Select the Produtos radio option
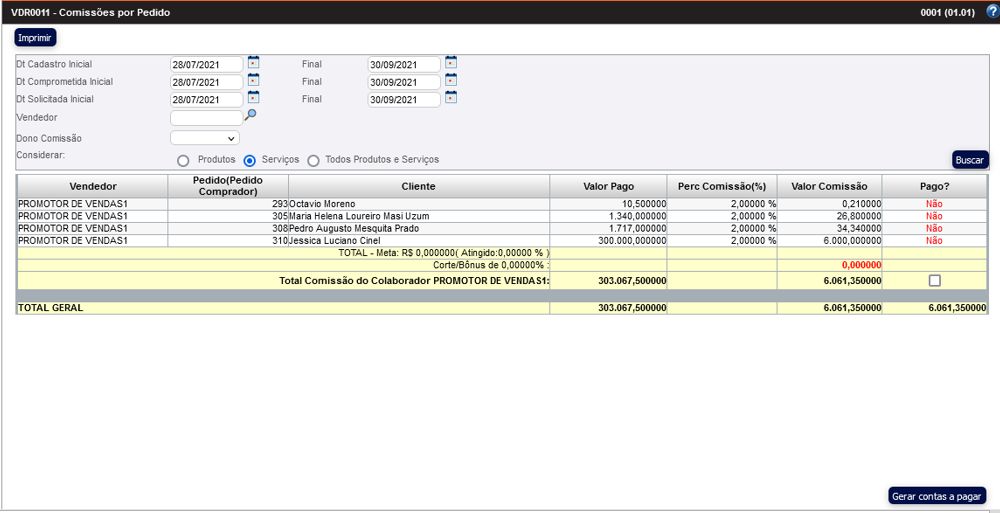Image resolution: width=1000 pixels, height=513 pixels. point(183,160)
